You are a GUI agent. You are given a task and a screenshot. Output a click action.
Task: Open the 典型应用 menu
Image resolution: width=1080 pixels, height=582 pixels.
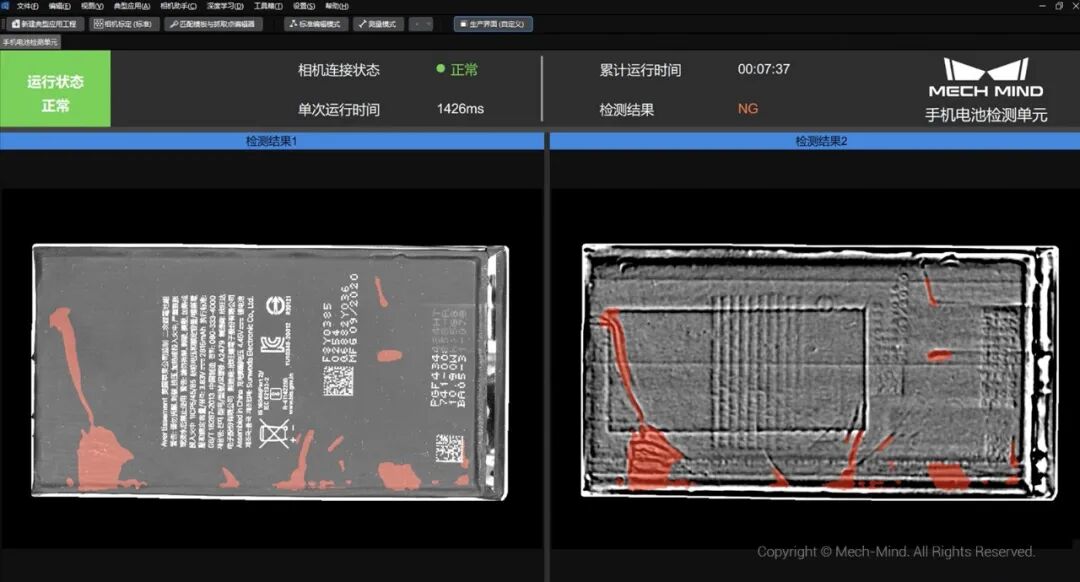pos(131,8)
